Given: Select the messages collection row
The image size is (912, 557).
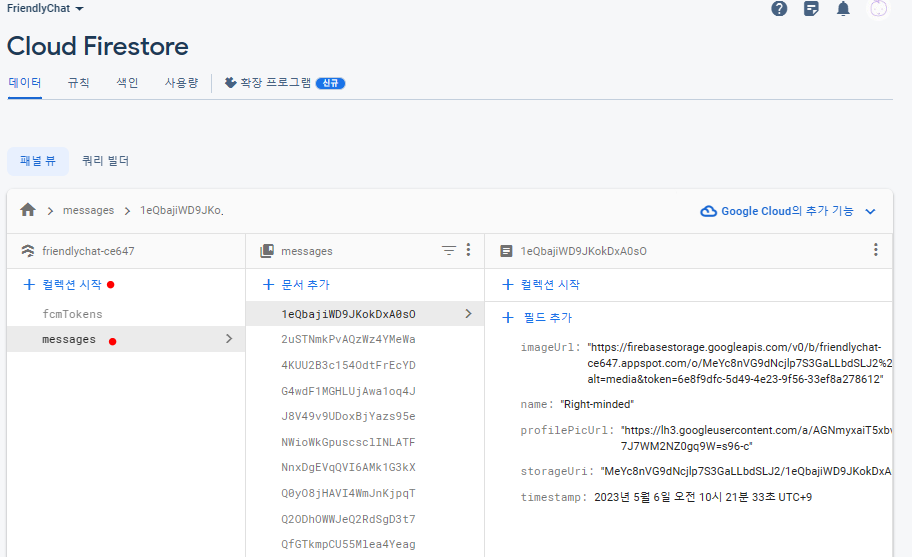Looking at the screenshot, I should click(x=126, y=339).
